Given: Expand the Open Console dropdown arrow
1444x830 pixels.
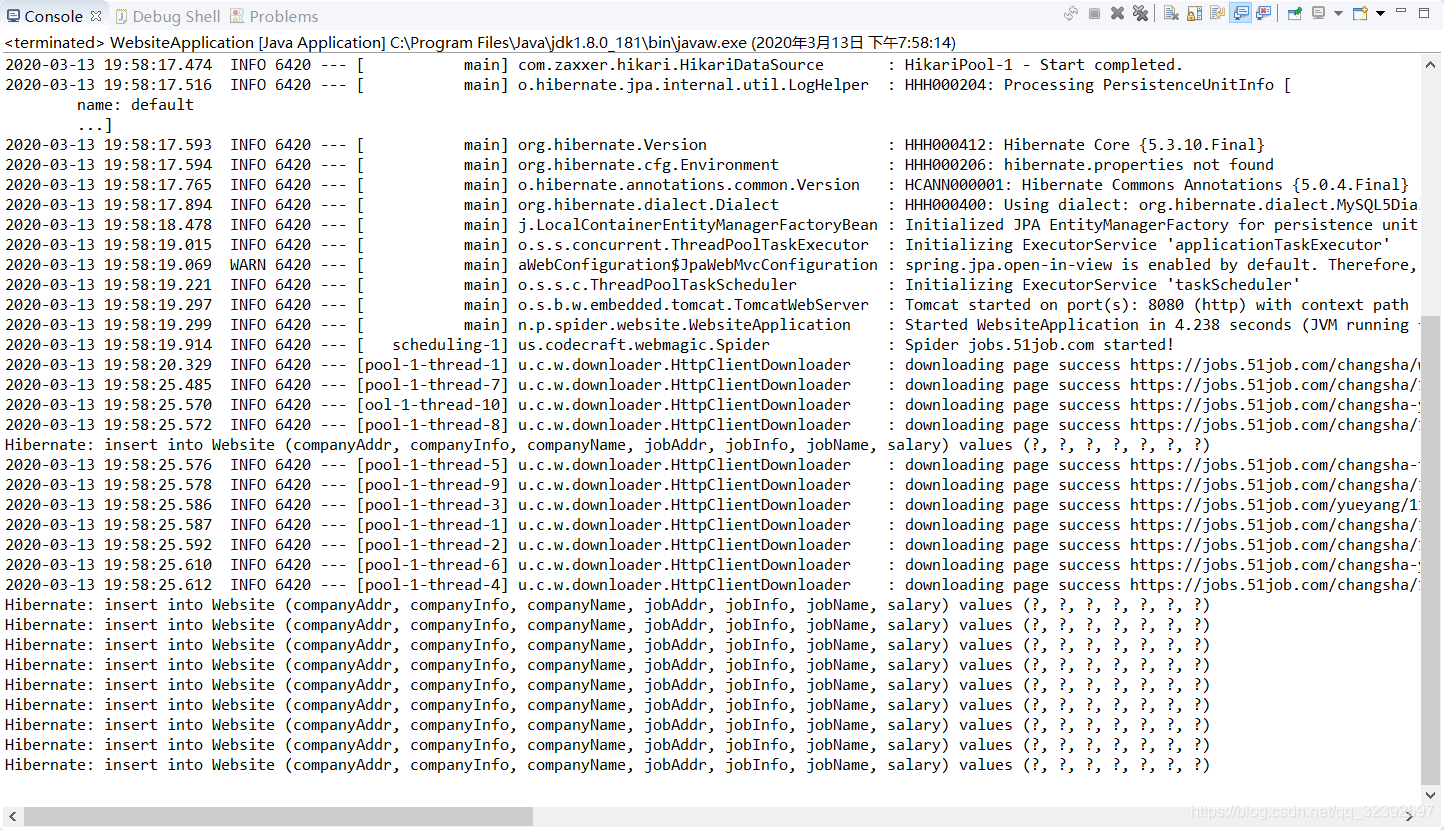Looking at the screenshot, I should 1380,13.
